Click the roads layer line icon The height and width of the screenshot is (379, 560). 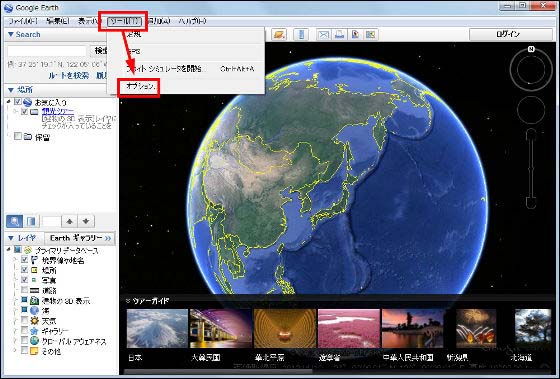(x=35, y=290)
